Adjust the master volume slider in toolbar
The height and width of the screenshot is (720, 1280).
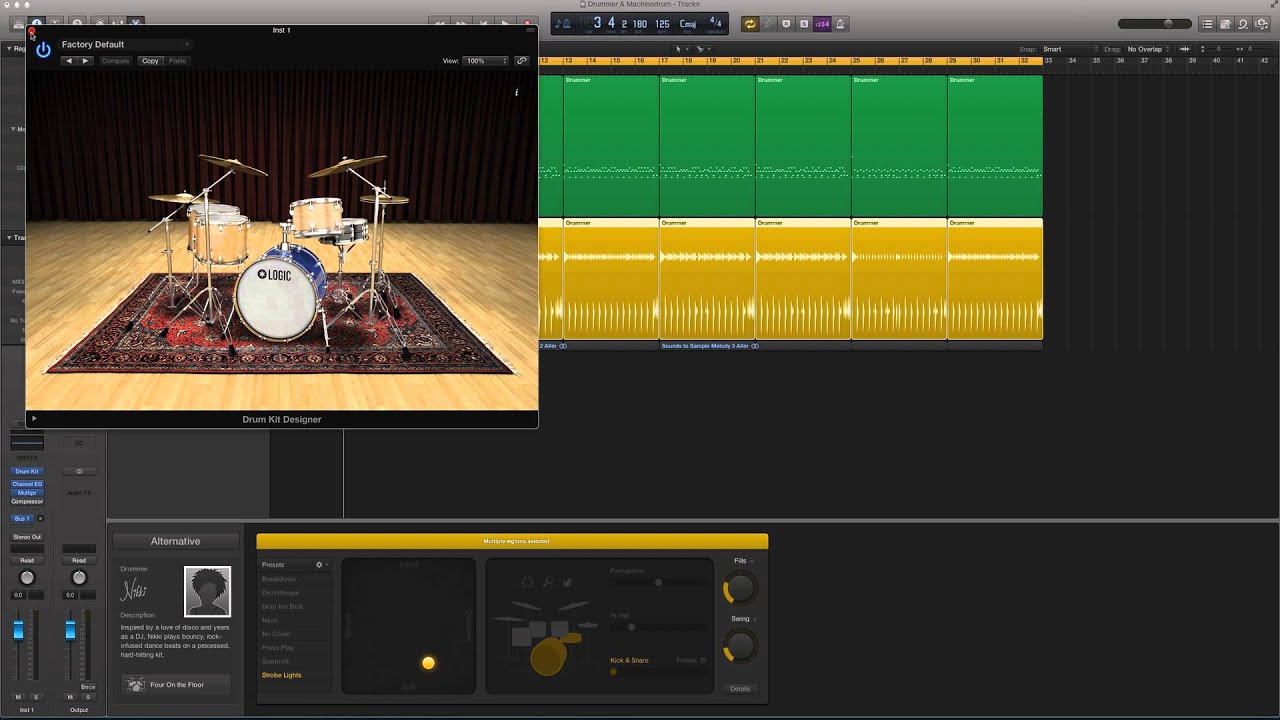pos(1154,23)
